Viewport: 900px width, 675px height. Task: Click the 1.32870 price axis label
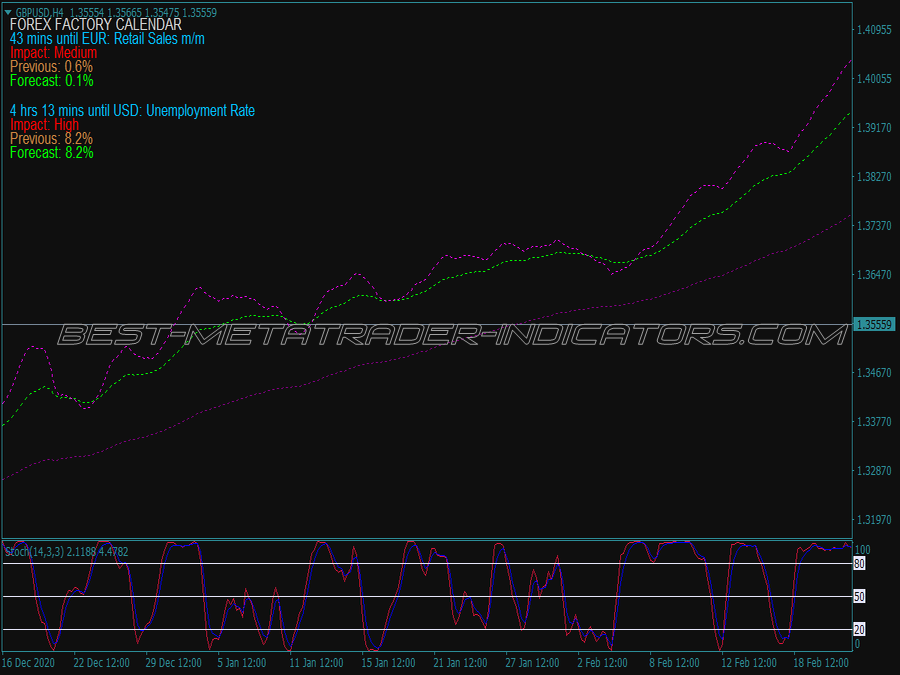(874, 471)
